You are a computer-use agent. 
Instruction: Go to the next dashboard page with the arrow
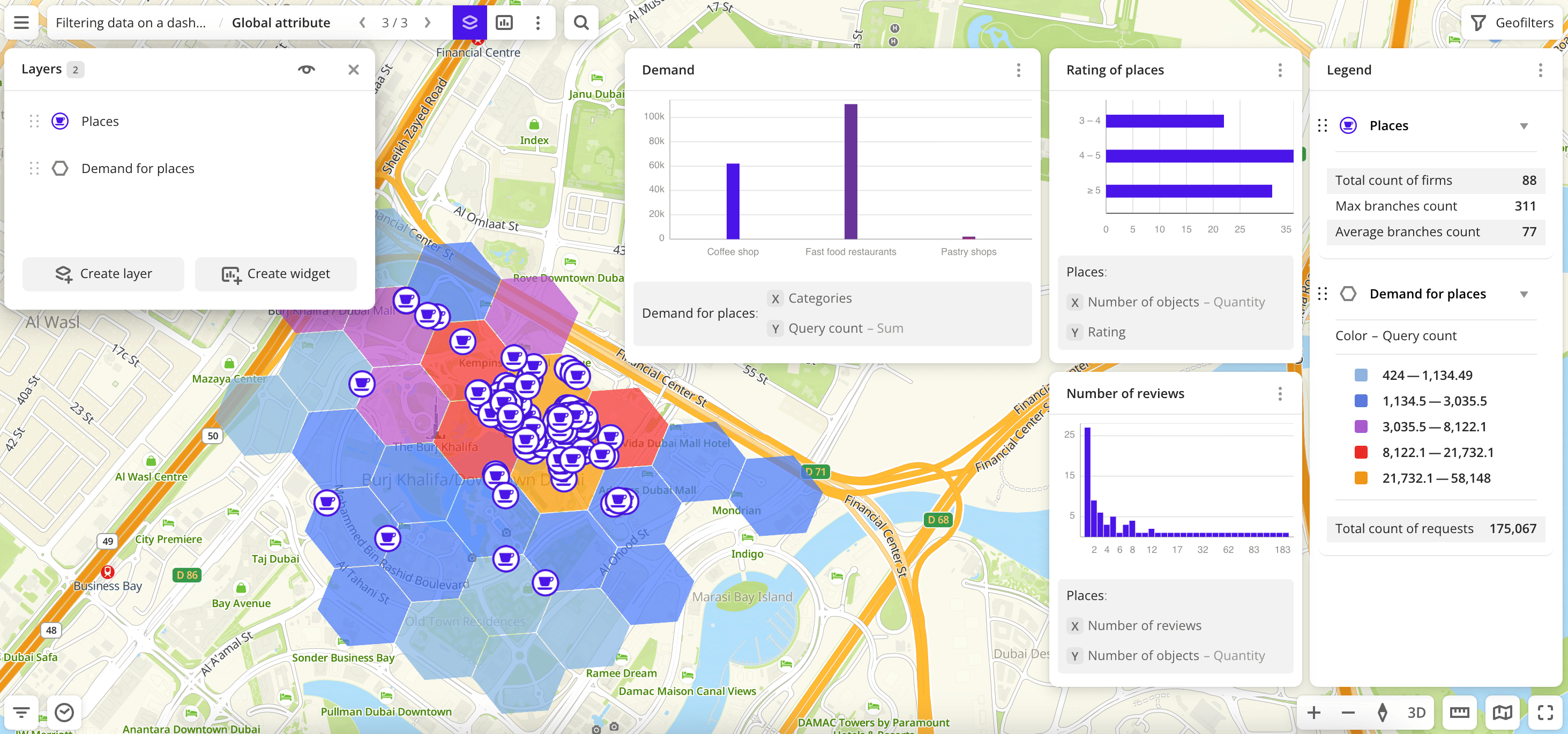(x=428, y=23)
